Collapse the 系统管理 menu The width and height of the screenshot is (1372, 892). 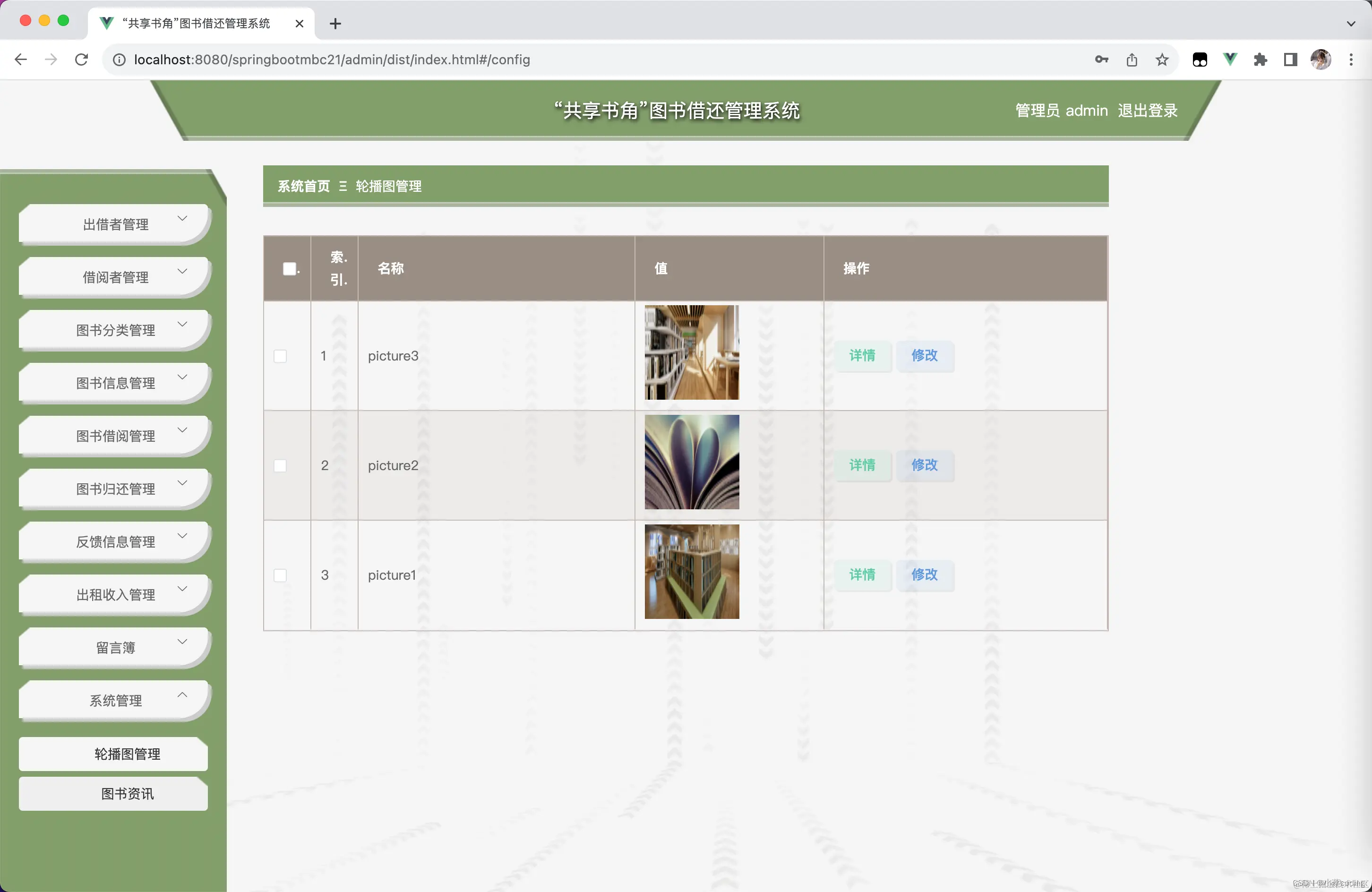pyautogui.click(x=115, y=701)
